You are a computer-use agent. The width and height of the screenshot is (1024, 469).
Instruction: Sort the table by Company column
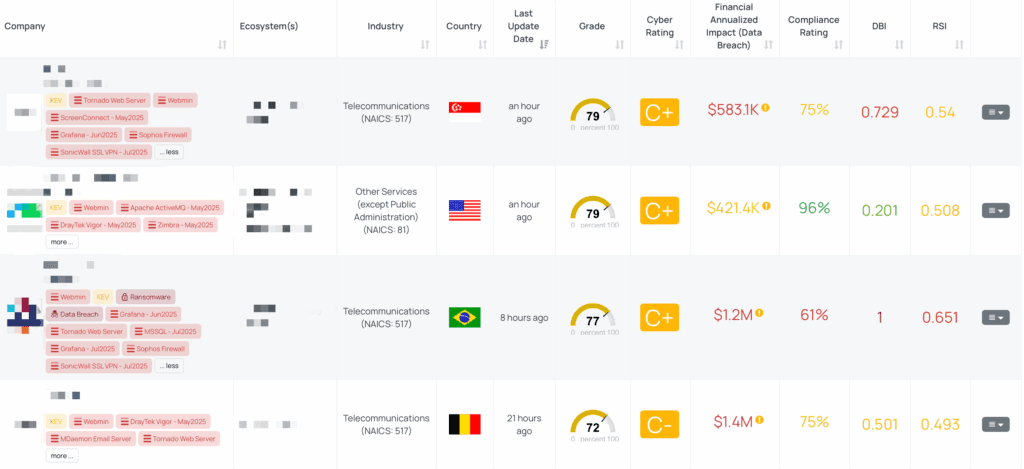coord(222,45)
